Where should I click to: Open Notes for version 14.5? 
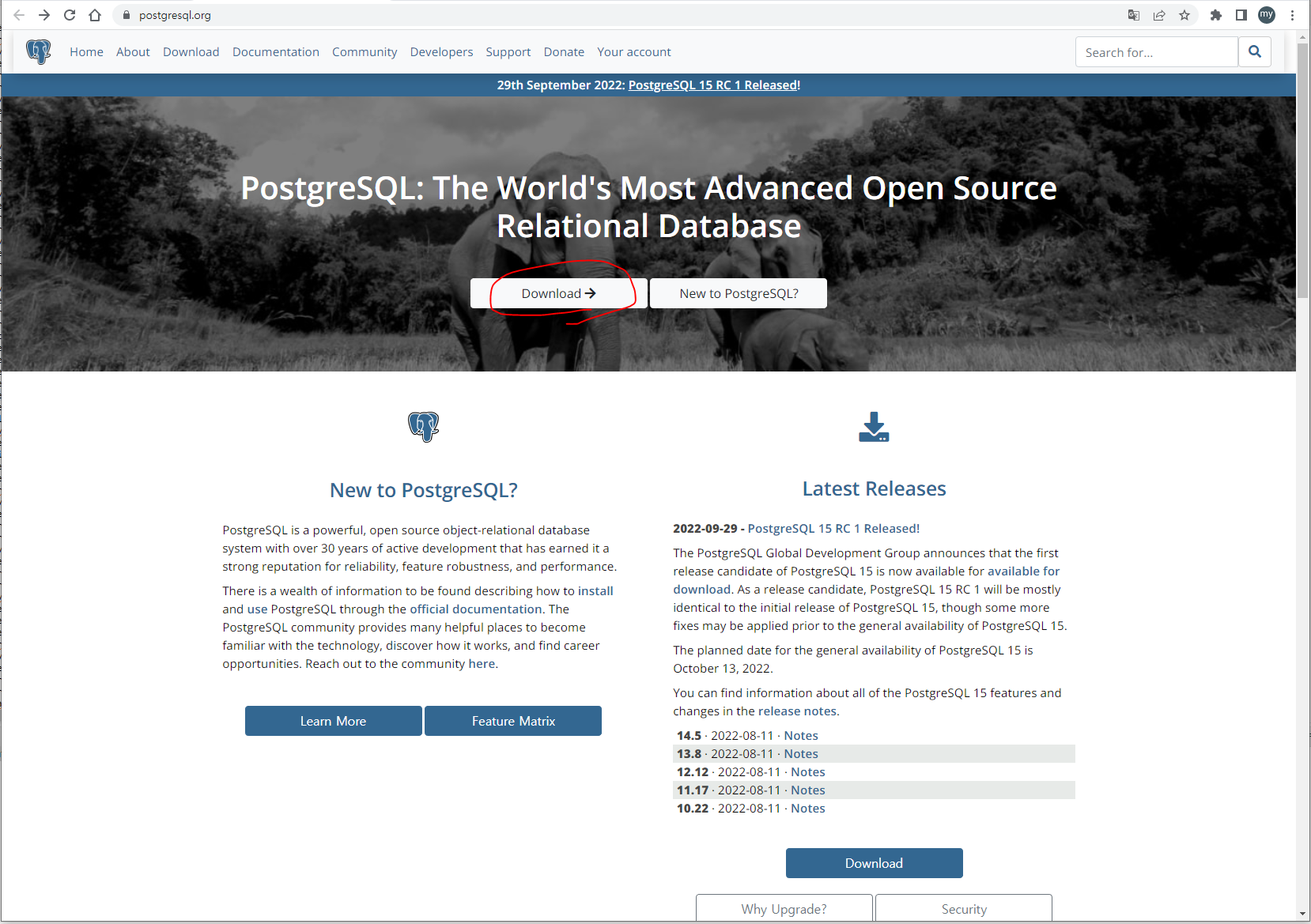[x=801, y=735]
